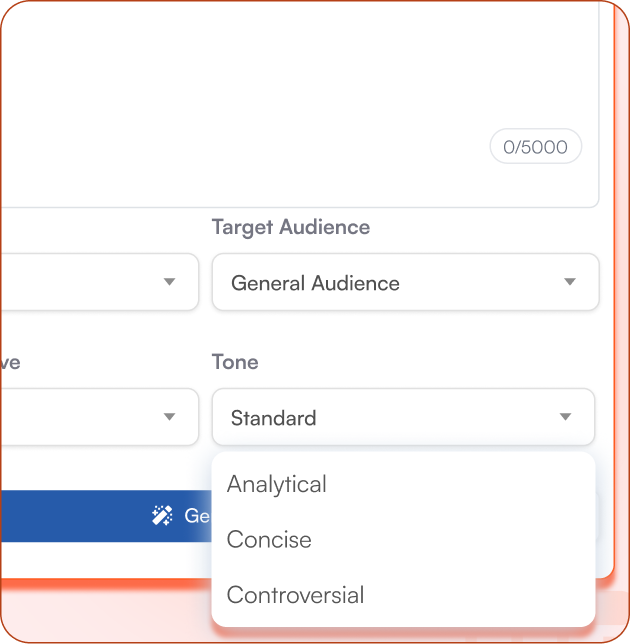
Task: Click the 0/5000 character counter
Action: tap(535, 147)
